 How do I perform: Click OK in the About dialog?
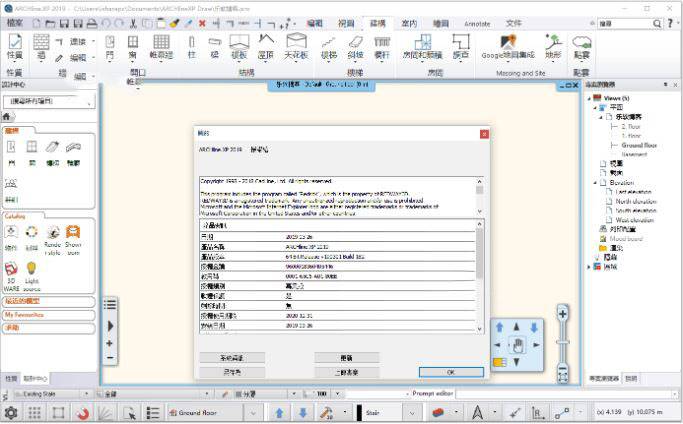(x=451, y=372)
